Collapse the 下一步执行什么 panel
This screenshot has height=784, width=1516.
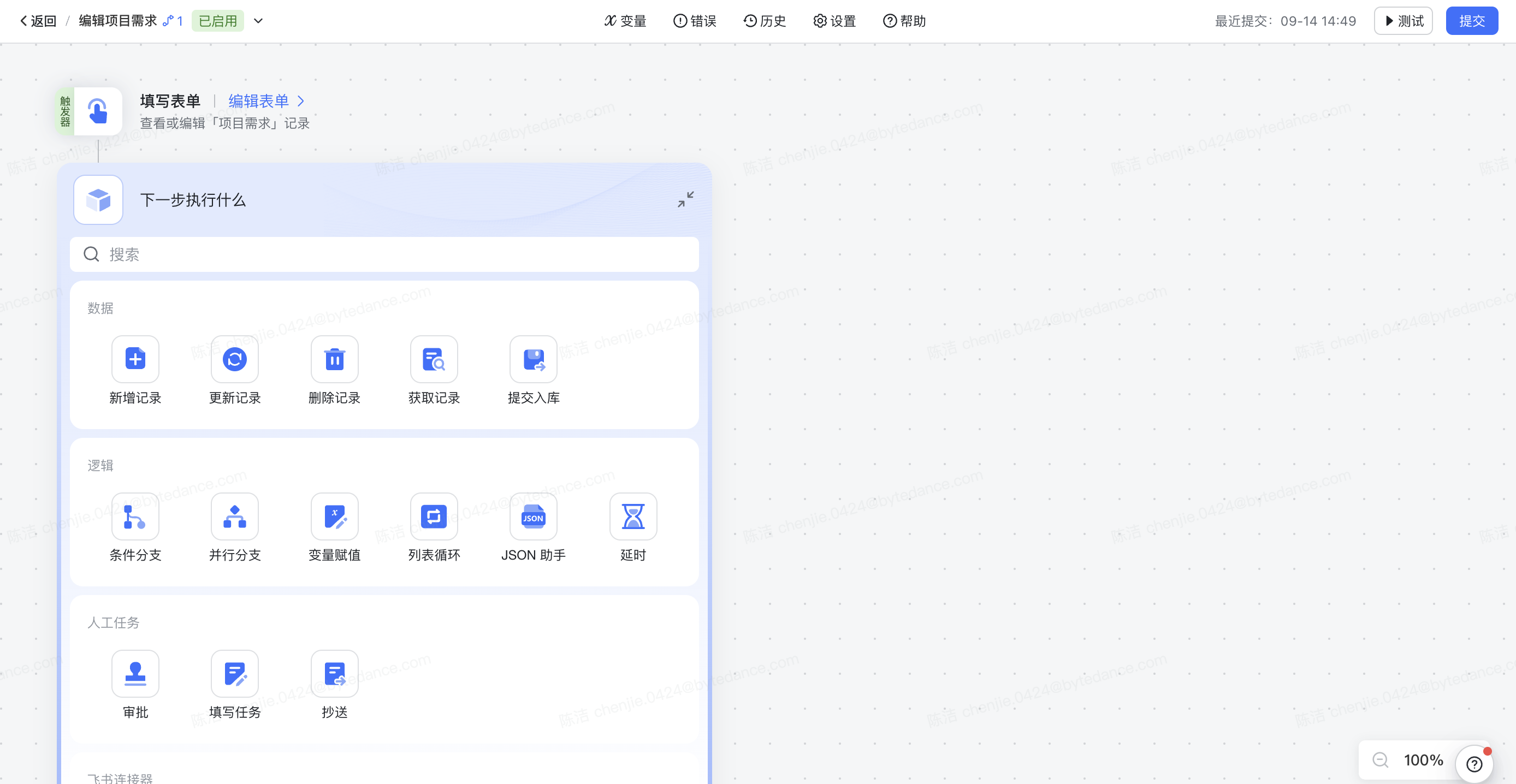pos(685,199)
